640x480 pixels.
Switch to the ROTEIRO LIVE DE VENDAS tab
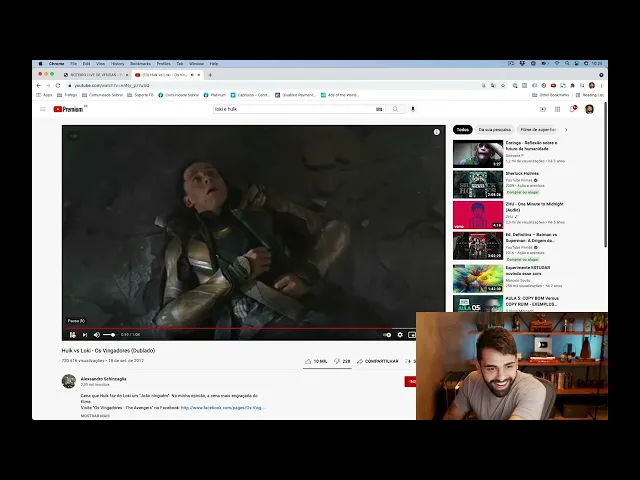[96, 75]
